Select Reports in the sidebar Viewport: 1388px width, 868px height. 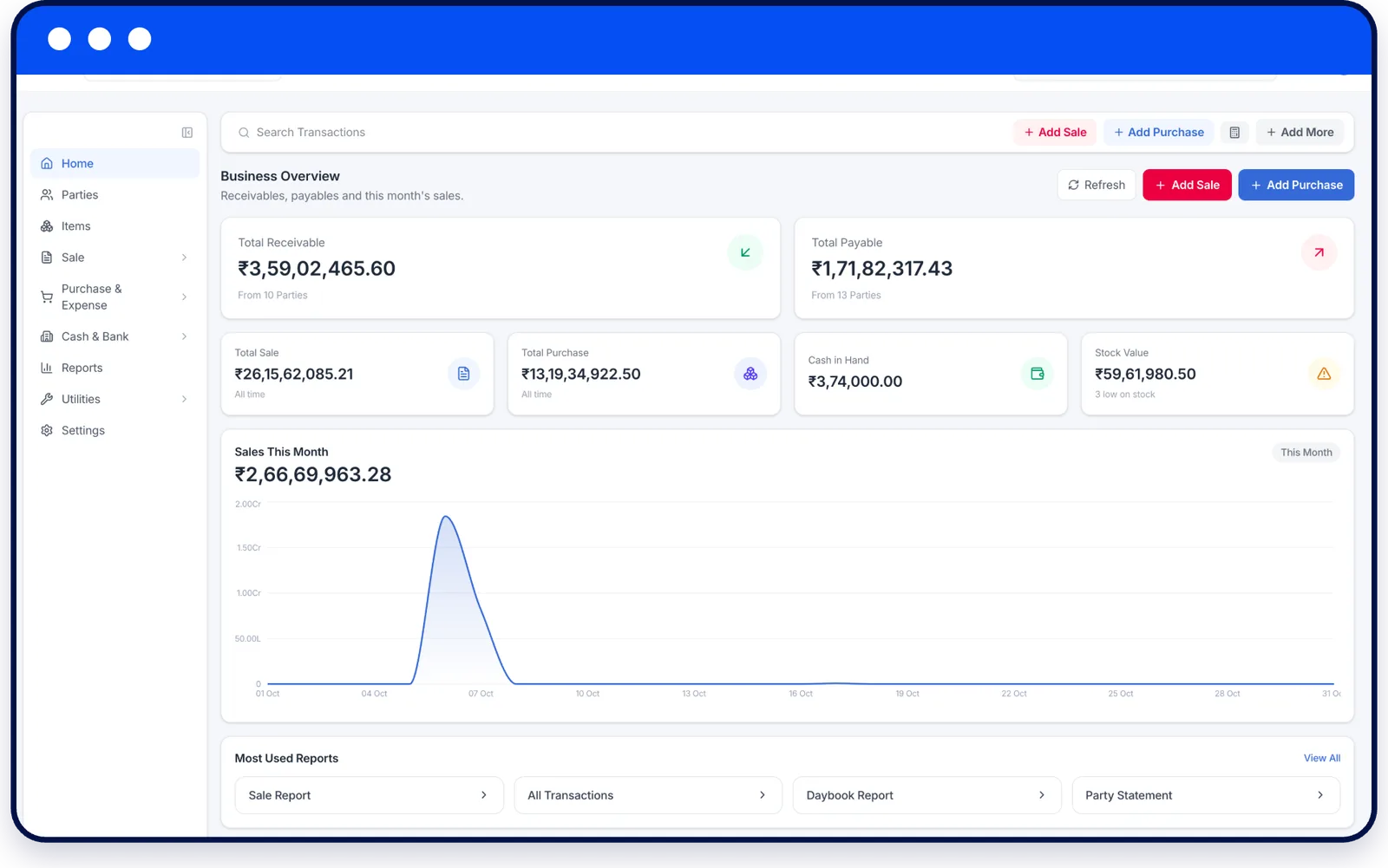(x=115, y=368)
